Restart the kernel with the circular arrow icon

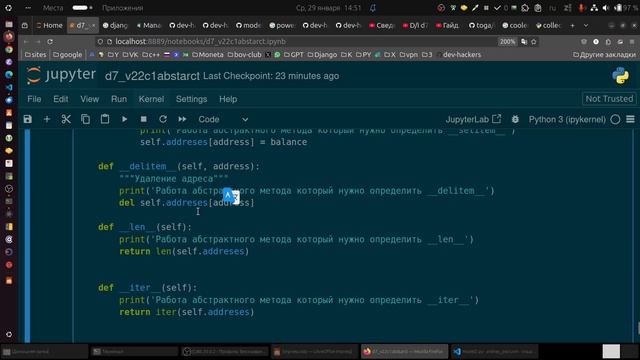[x=163, y=119]
